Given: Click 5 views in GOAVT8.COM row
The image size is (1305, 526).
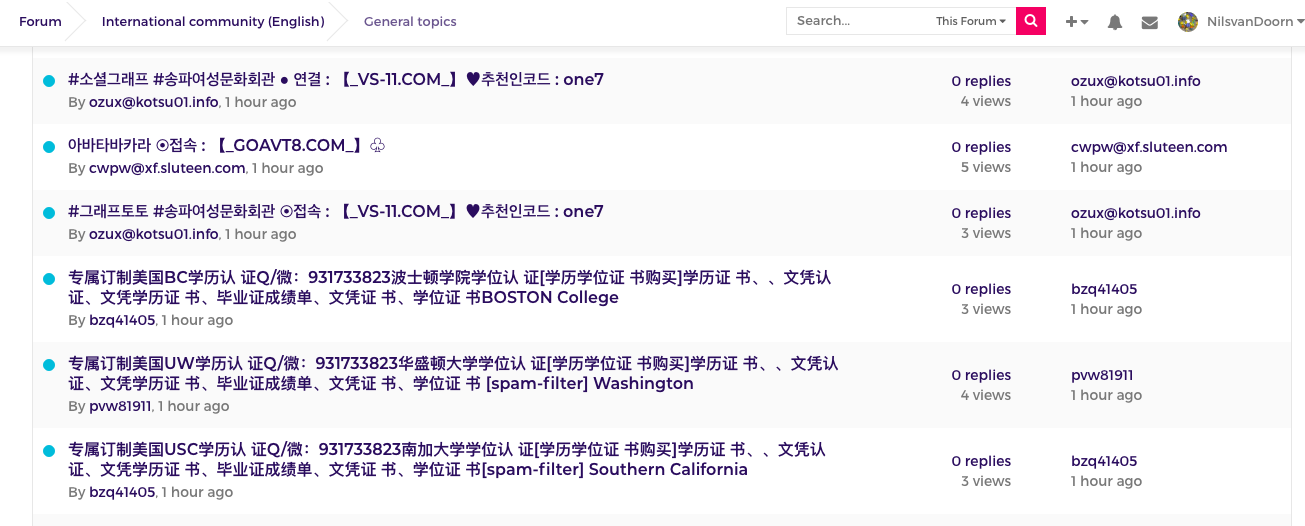Looking at the screenshot, I should tap(986, 167).
